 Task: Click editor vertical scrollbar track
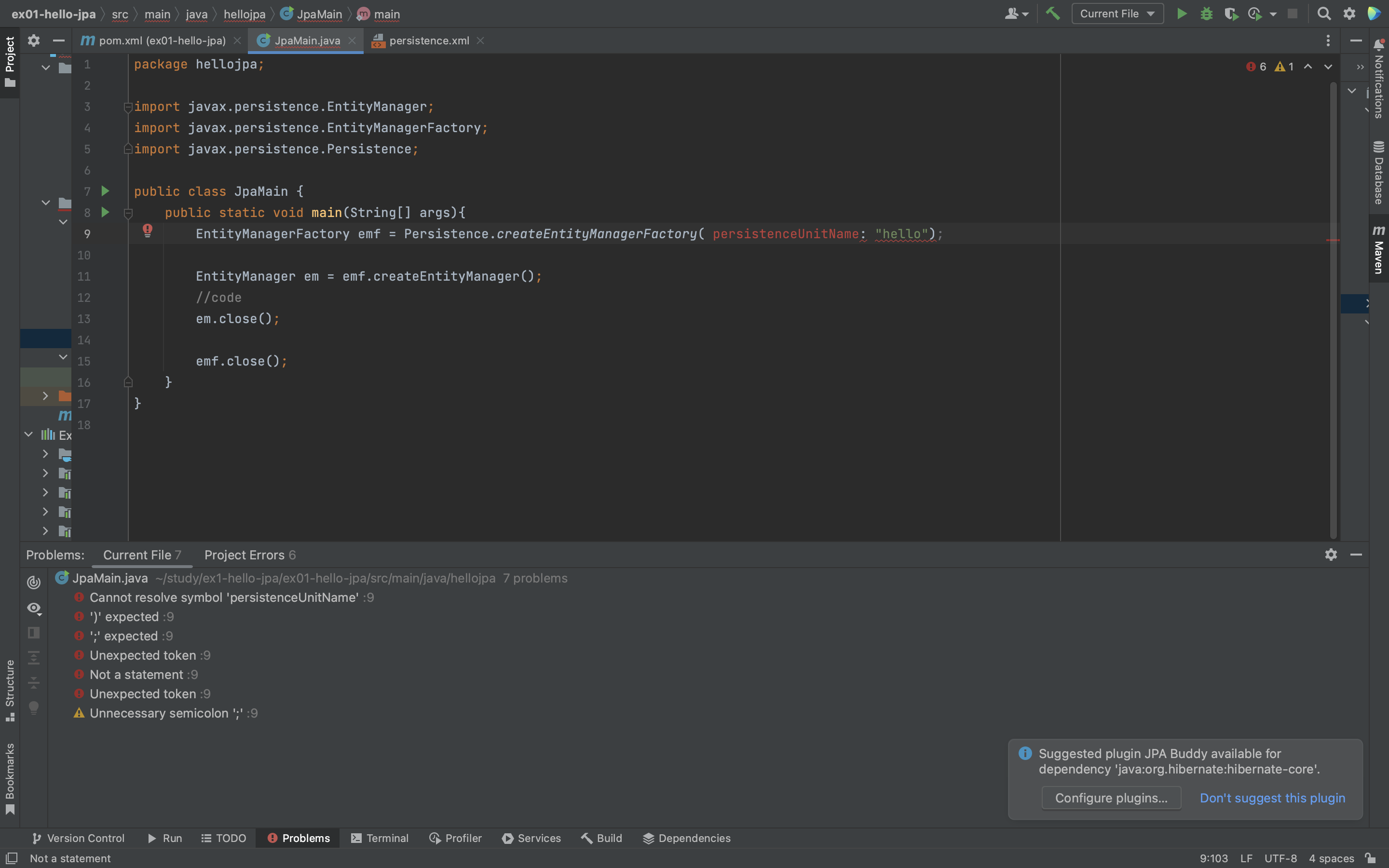point(1334,310)
